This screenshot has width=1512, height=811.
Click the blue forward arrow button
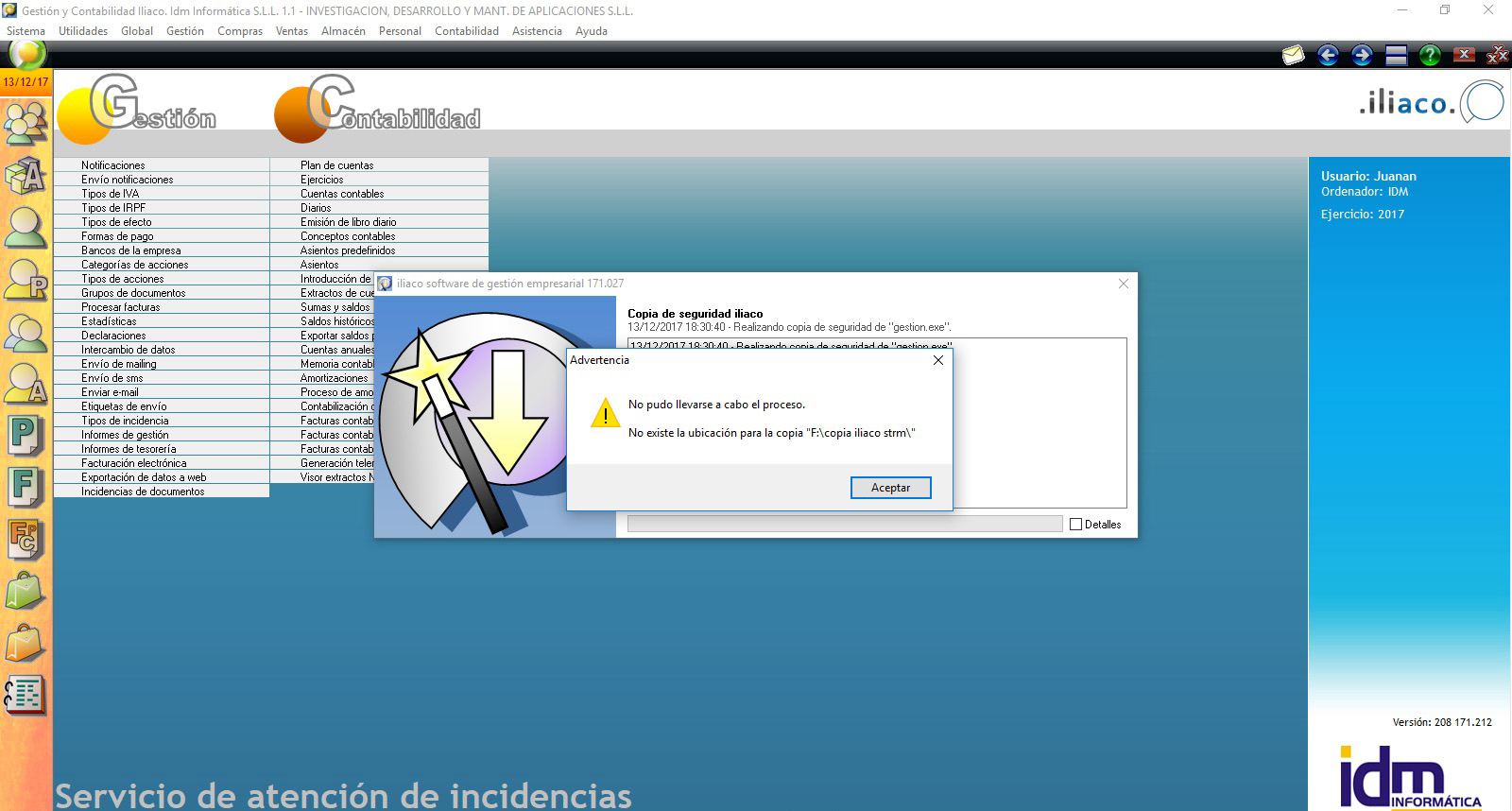[x=1362, y=55]
